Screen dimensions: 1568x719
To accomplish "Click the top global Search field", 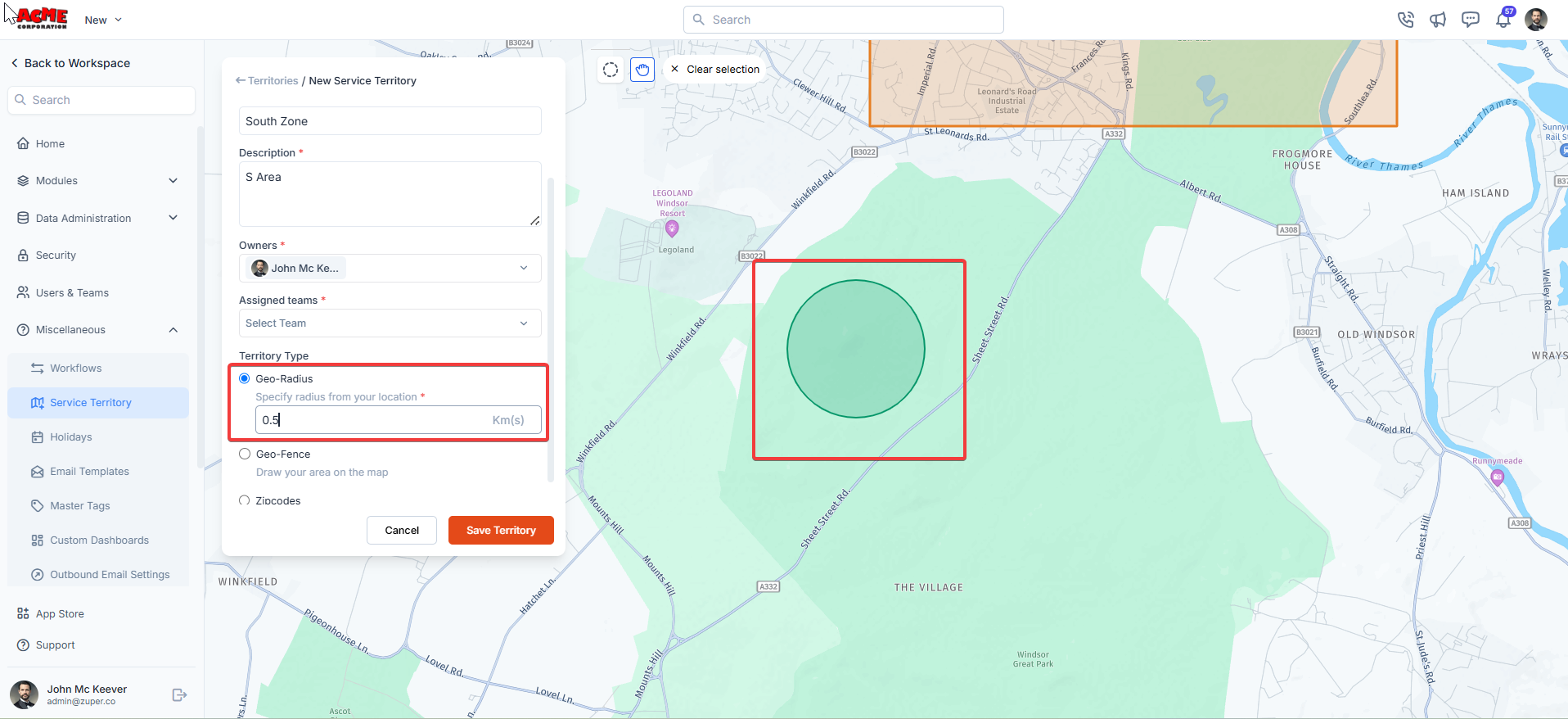I will point(844,20).
